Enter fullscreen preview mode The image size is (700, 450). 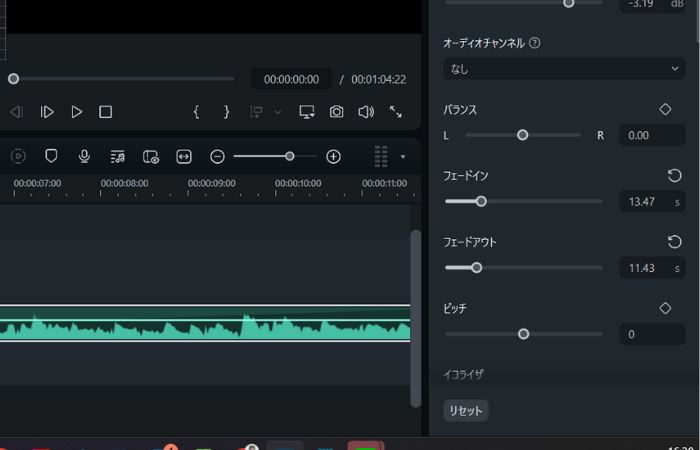[396, 112]
